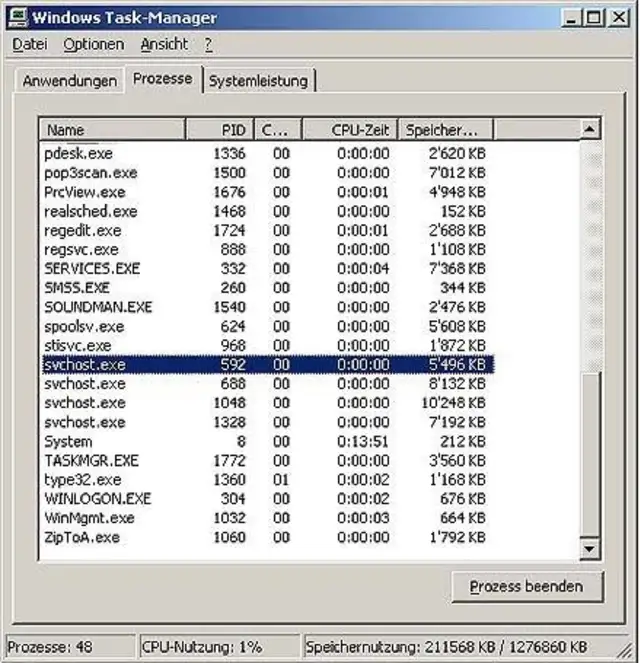
Task: Select the WINLOGON.EXE process
Action: pyautogui.click(x=268, y=499)
